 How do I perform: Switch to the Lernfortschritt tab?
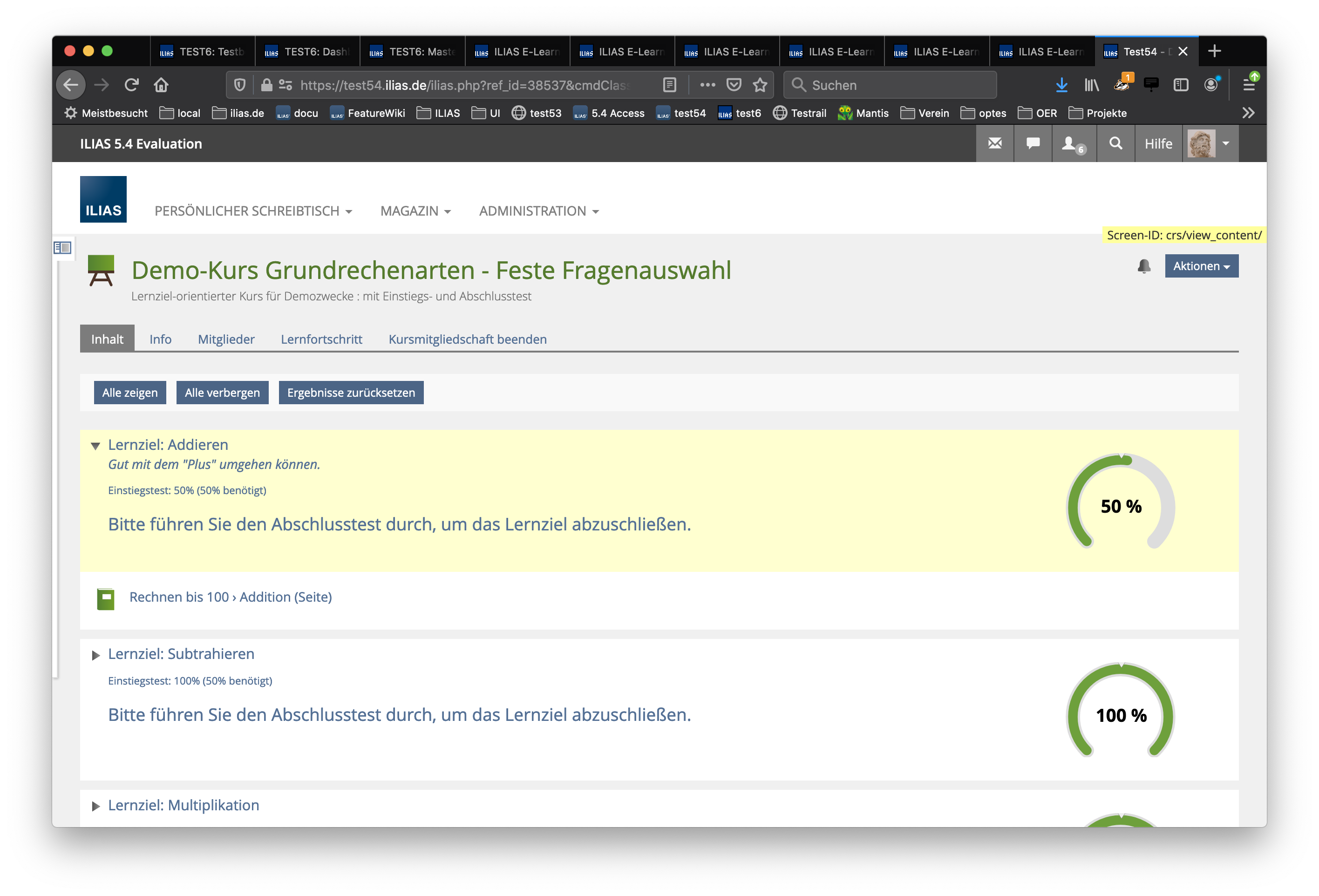point(321,339)
